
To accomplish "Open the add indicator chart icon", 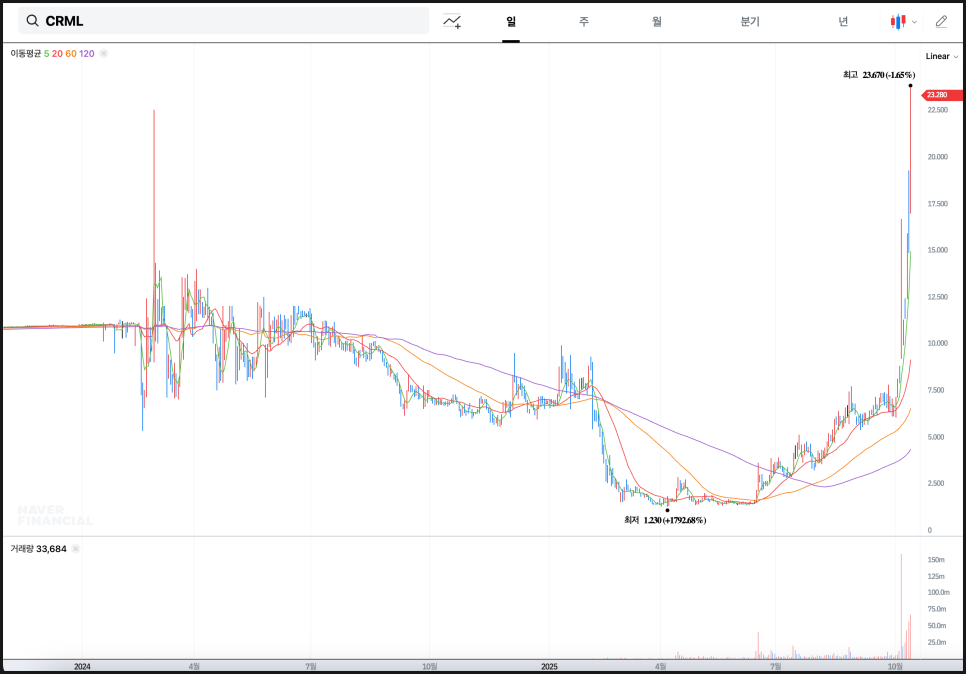I will pyautogui.click(x=452, y=21).
